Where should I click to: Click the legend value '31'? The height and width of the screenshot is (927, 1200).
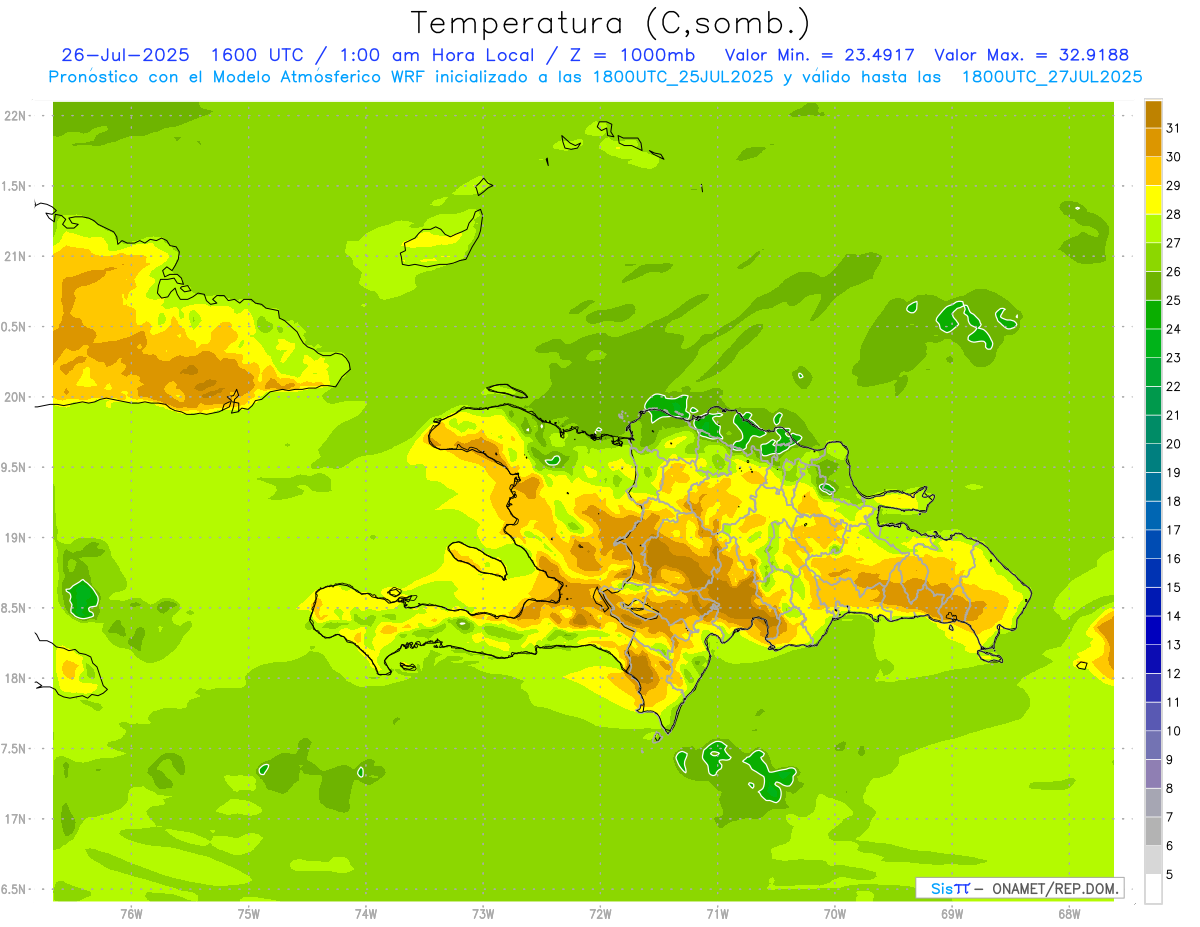click(1173, 128)
